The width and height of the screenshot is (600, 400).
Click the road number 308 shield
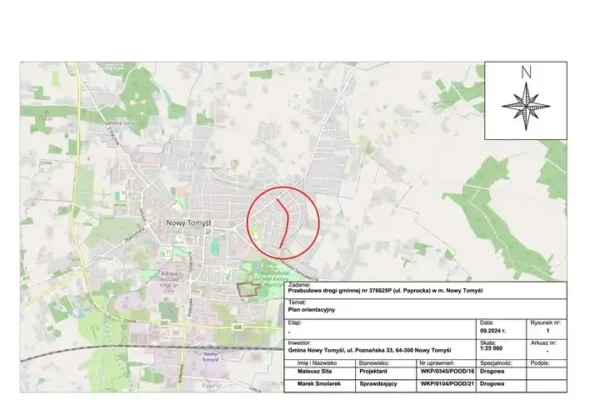tap(237, 327)
